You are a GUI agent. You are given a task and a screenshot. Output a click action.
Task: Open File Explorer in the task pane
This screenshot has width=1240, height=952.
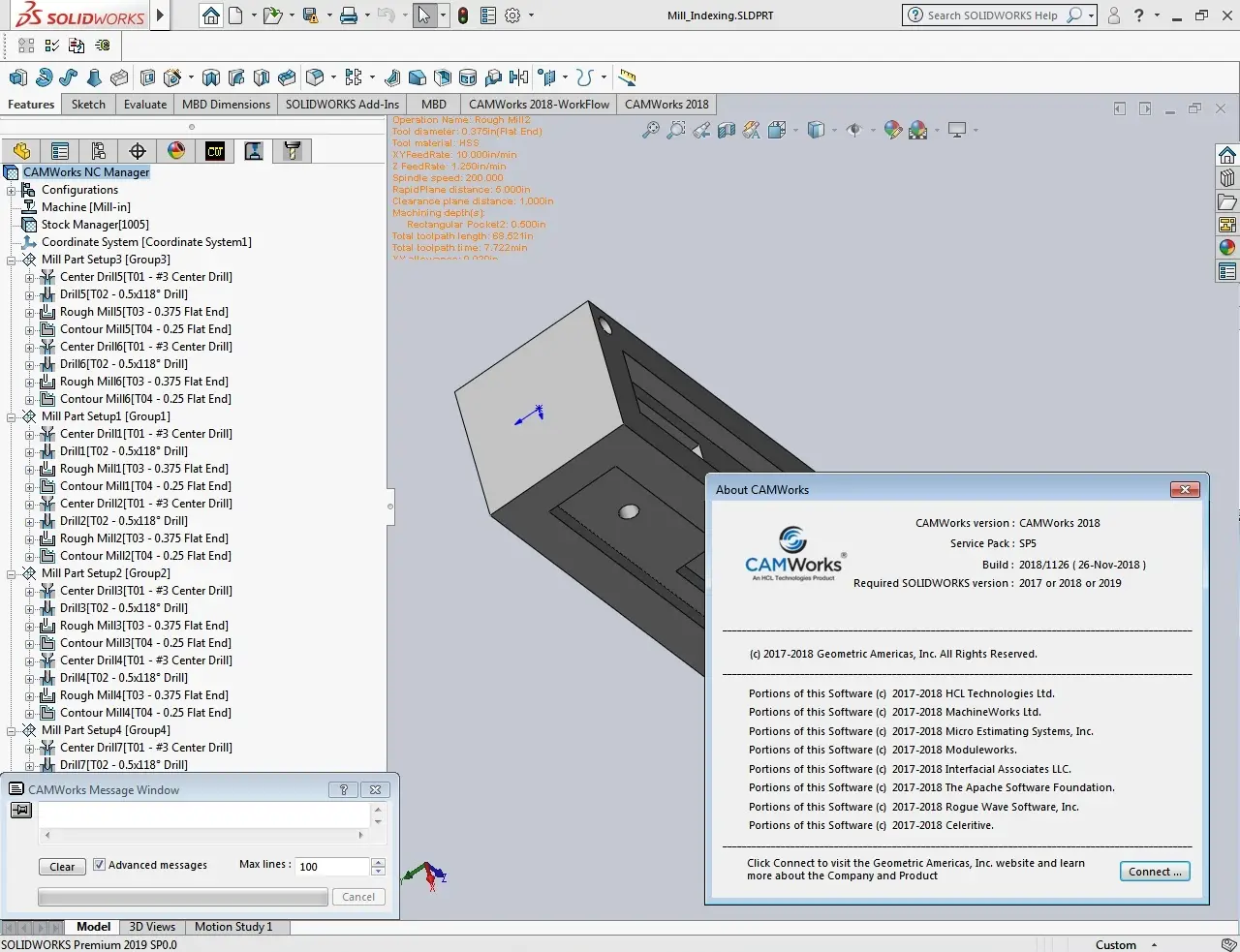click(x=1227, y=201)
